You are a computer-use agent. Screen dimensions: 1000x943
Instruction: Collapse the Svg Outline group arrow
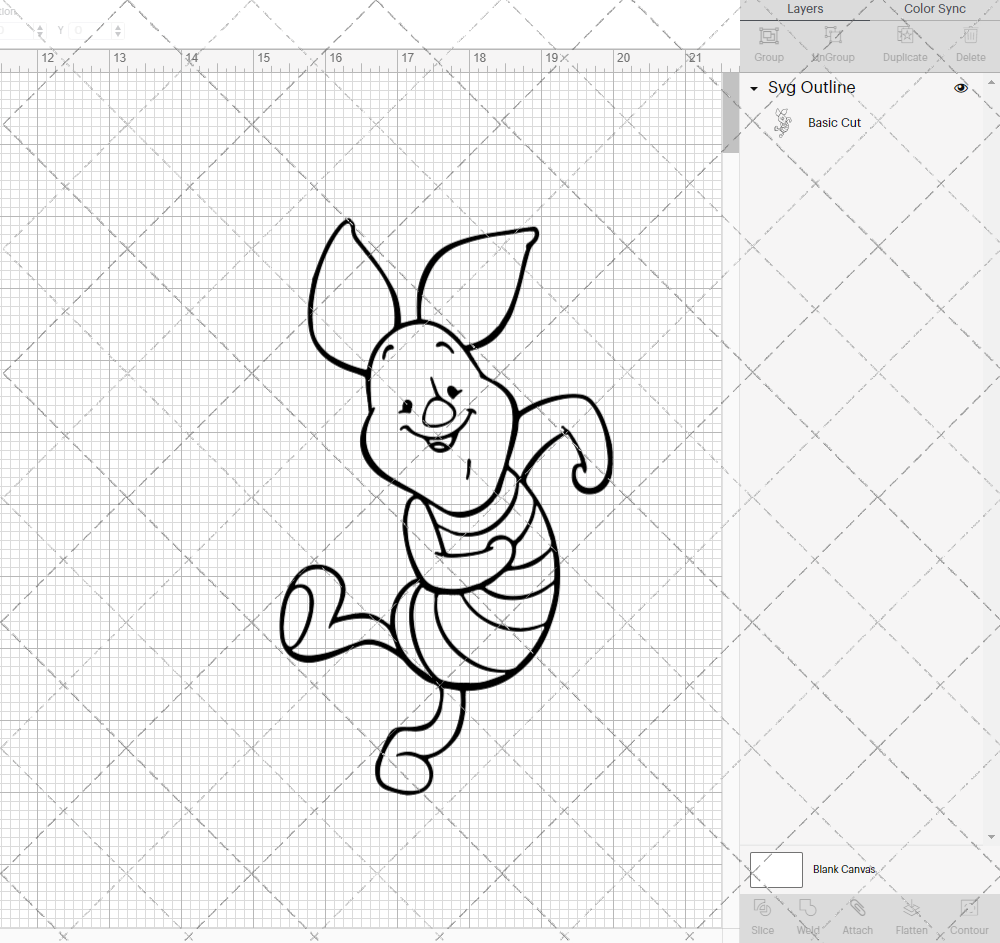point(754,89)
